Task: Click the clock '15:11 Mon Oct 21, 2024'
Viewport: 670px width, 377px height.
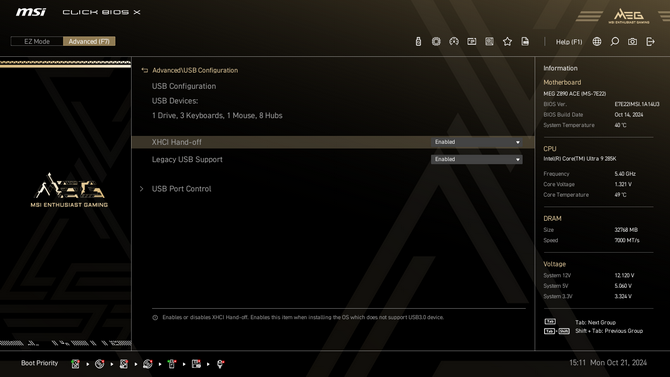Action: [x=608, y=363]
